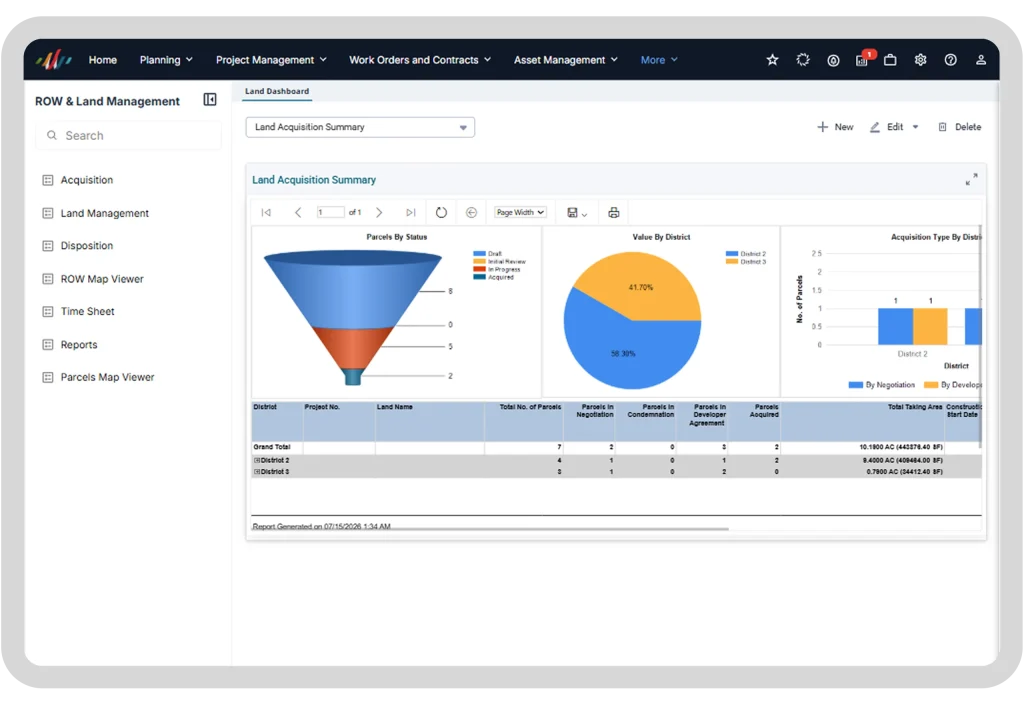Collapse the ROW & Land Management sidebar

coord(210,99)
